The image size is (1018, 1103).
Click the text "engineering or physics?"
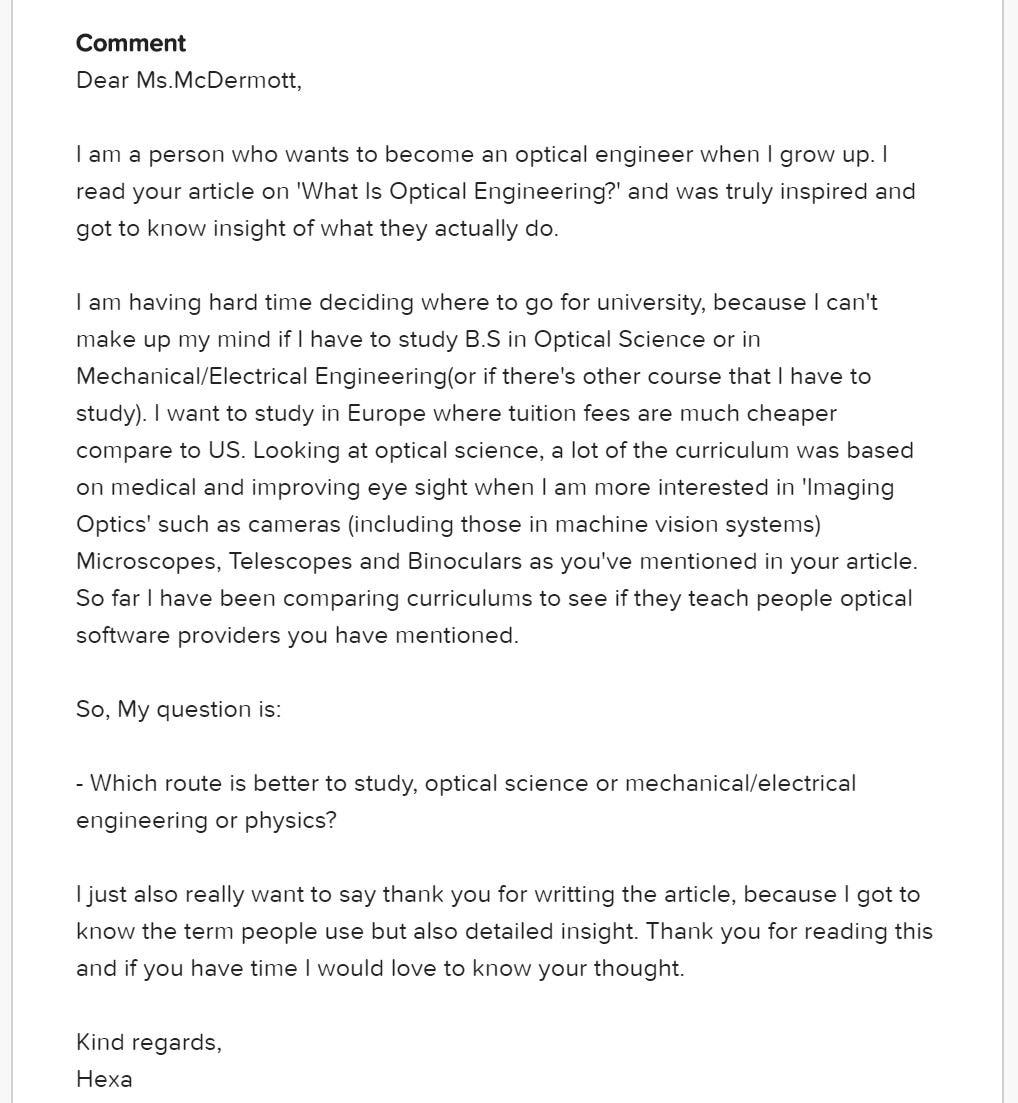206,820
